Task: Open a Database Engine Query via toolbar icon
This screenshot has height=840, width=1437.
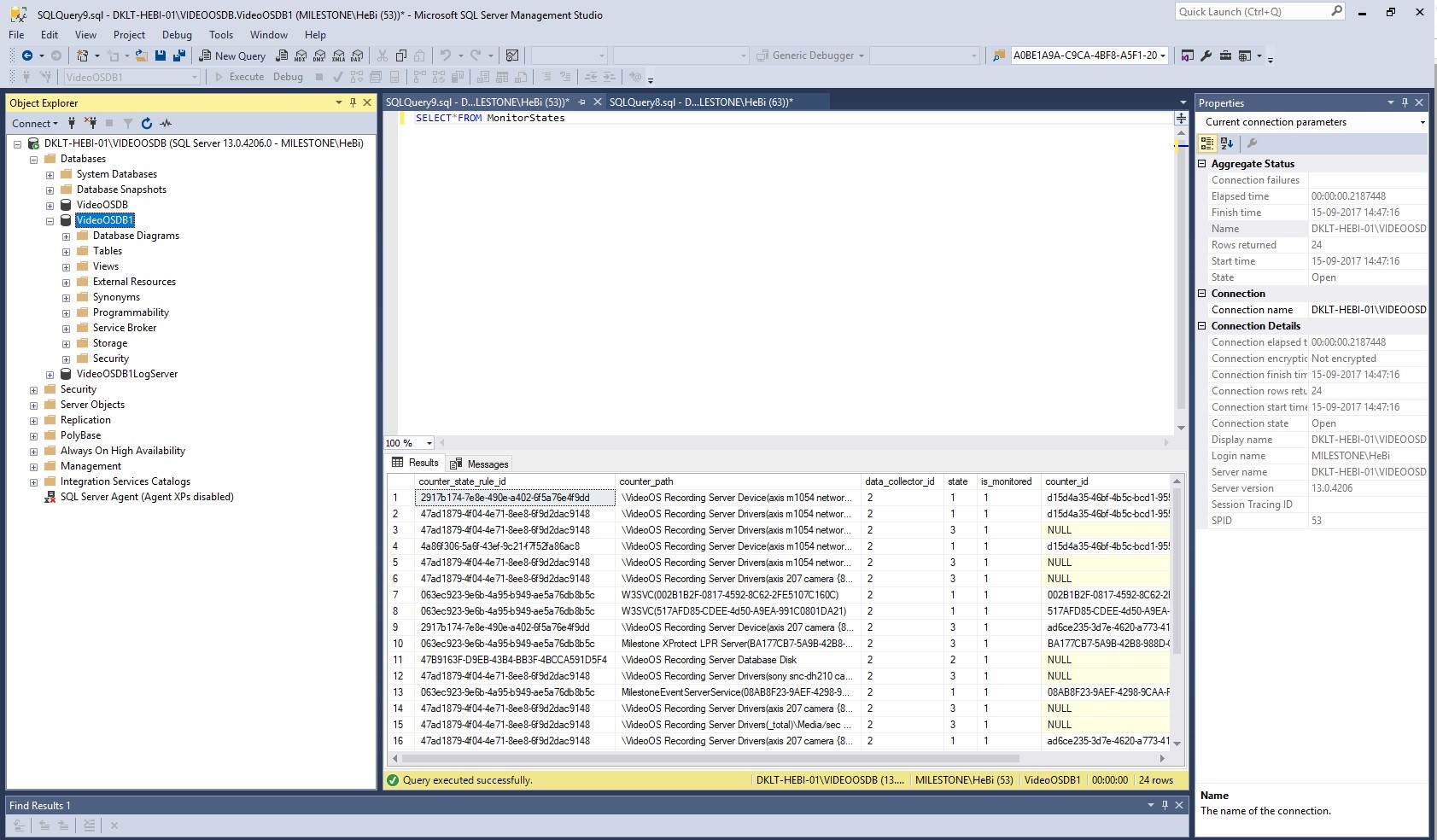Action: pyautogui.click(x=282, y=55)
